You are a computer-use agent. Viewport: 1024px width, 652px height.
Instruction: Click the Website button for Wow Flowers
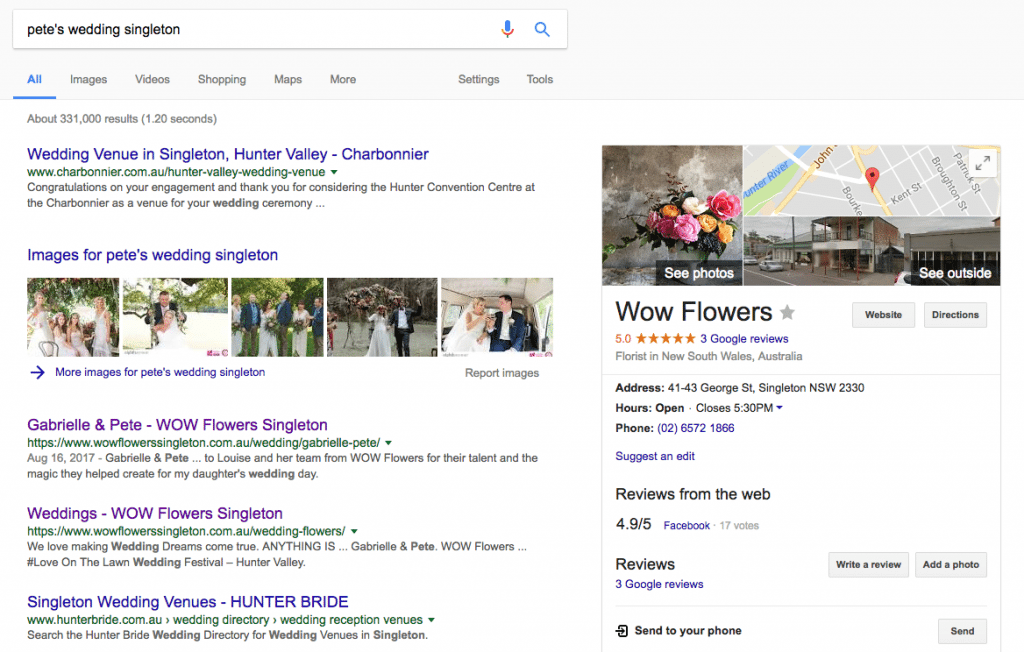(883, 315)
